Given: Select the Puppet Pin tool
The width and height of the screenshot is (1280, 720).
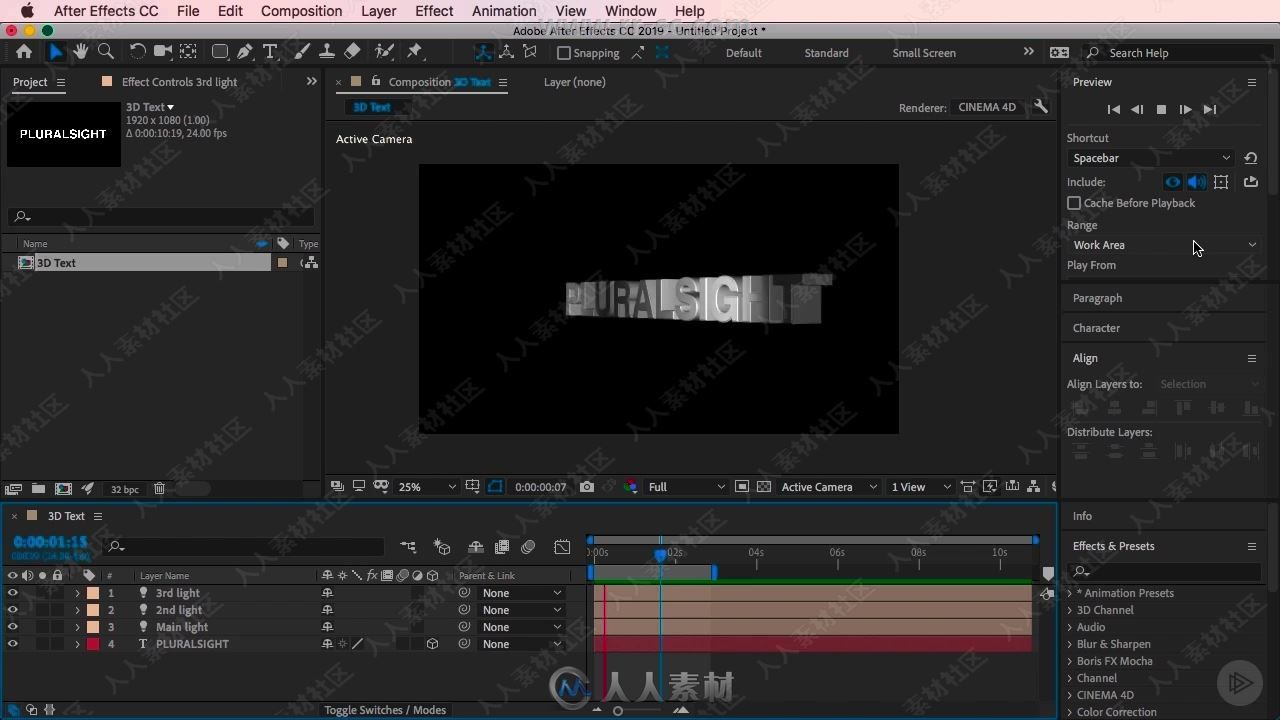Looking at the screenshot, I should [415, 52].
